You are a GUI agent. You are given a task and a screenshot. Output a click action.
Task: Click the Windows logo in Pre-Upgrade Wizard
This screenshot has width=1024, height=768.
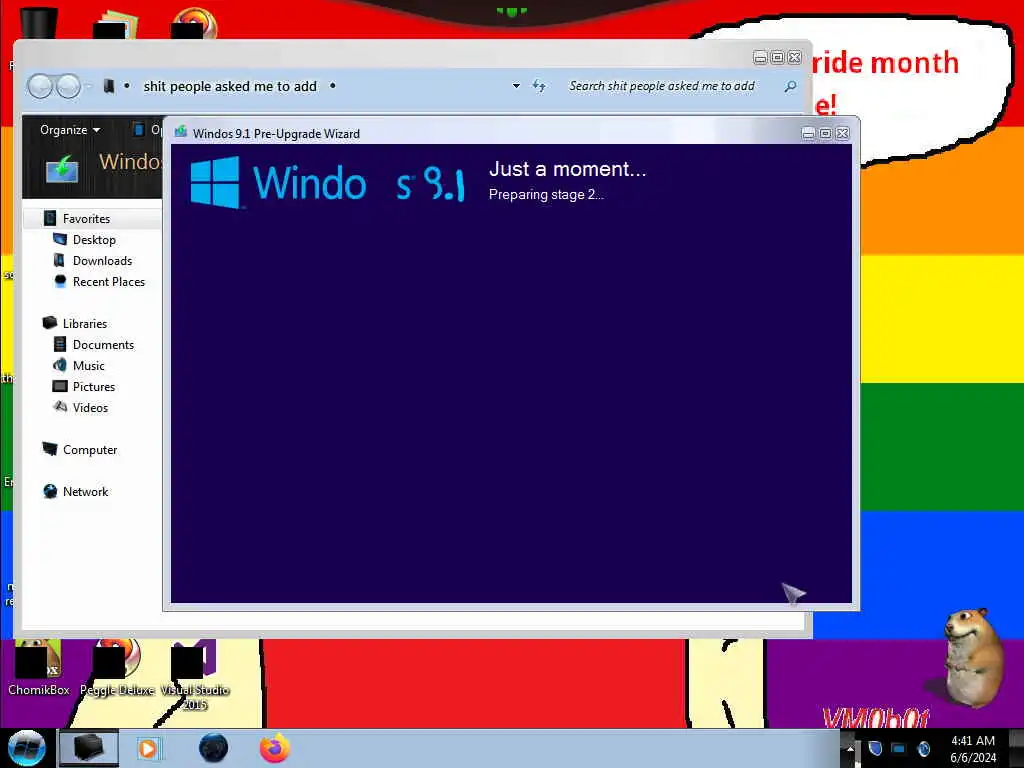point(215,182)
